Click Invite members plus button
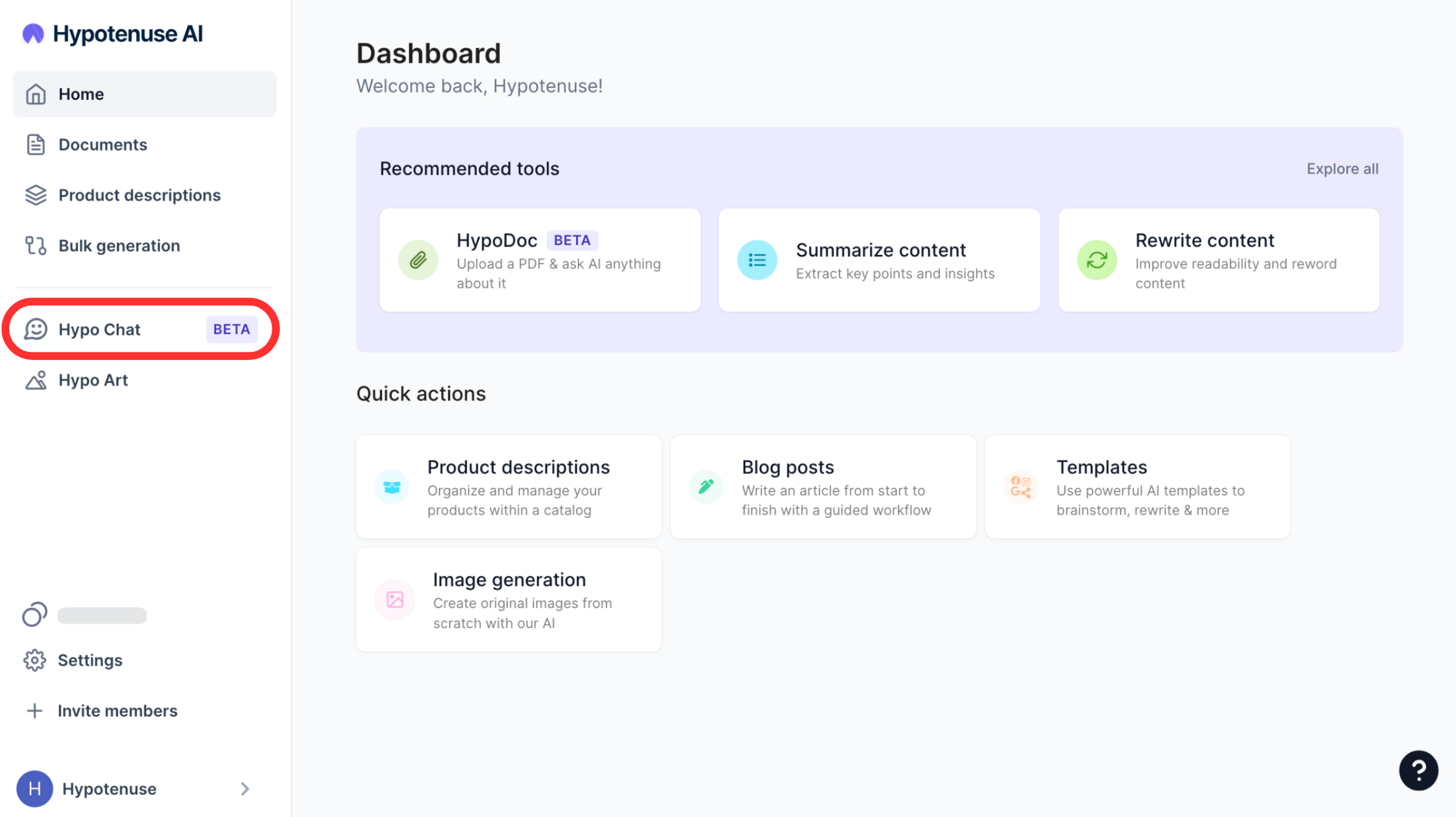The width and height of the screenshot is (1456, 817). coord(34,711)
